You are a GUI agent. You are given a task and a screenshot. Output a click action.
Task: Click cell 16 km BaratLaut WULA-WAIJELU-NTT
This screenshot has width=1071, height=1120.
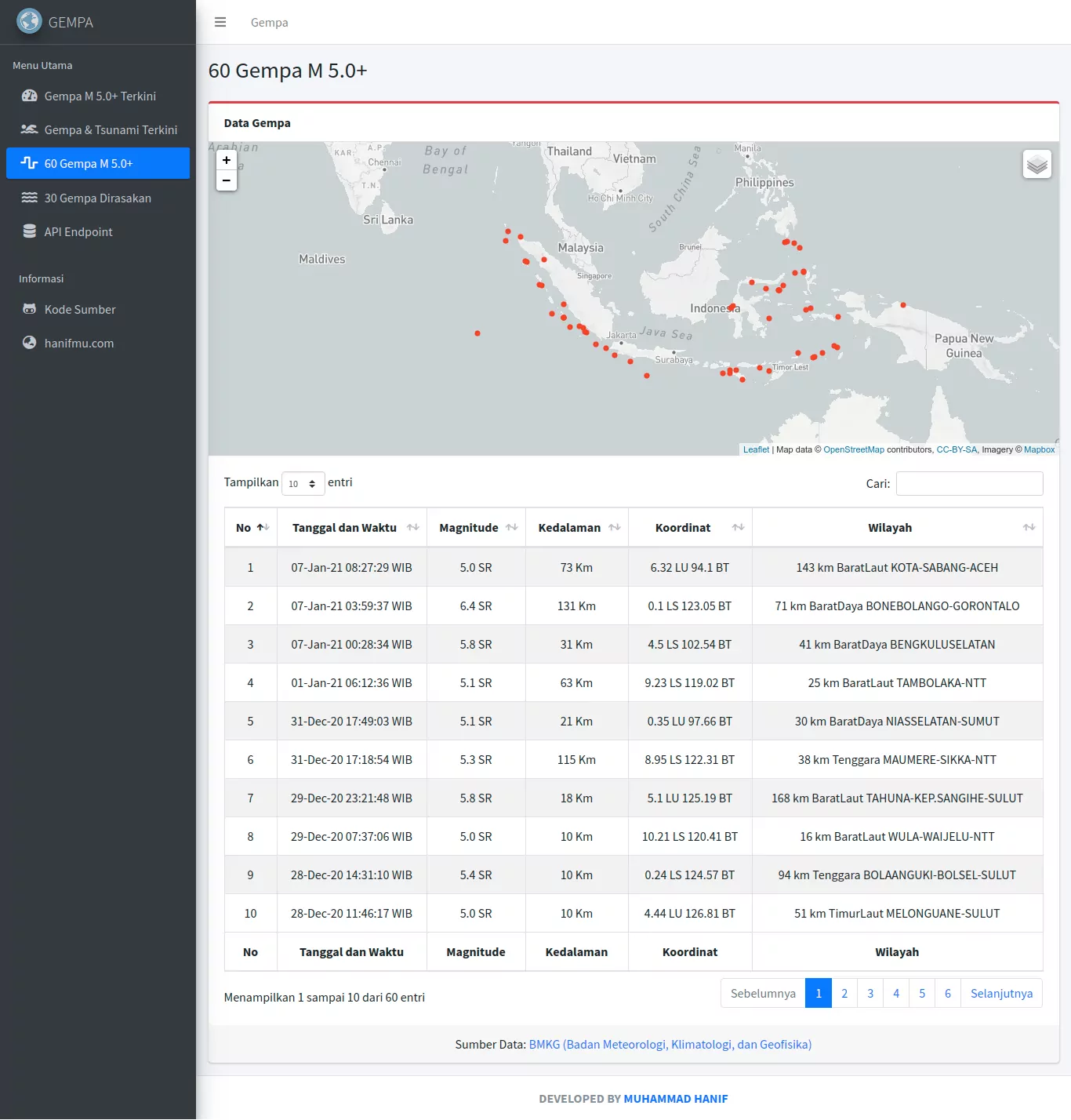click(897, 836)
